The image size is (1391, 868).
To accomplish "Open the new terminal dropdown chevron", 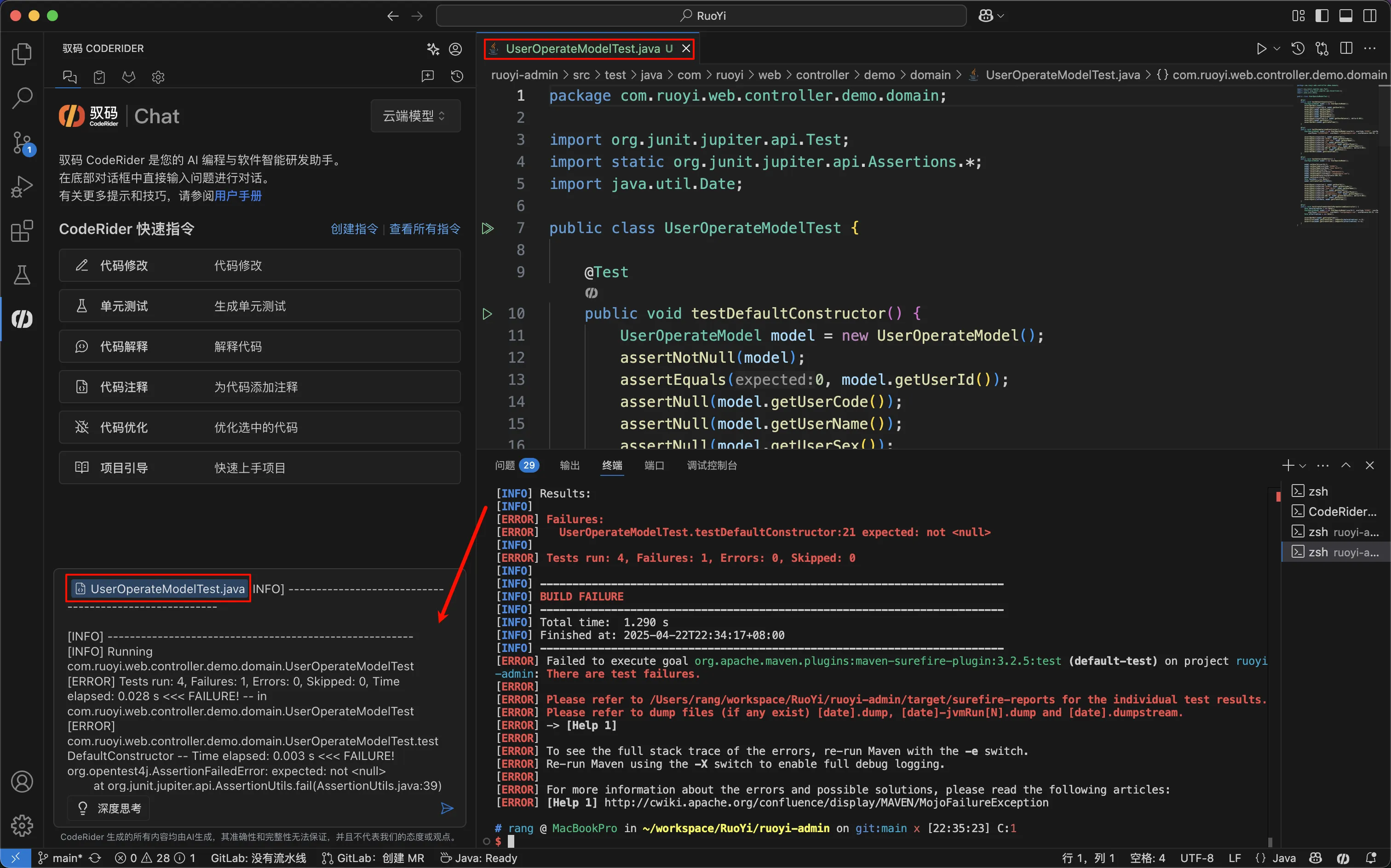I will pyautogui.click(x=1303, y=466).
